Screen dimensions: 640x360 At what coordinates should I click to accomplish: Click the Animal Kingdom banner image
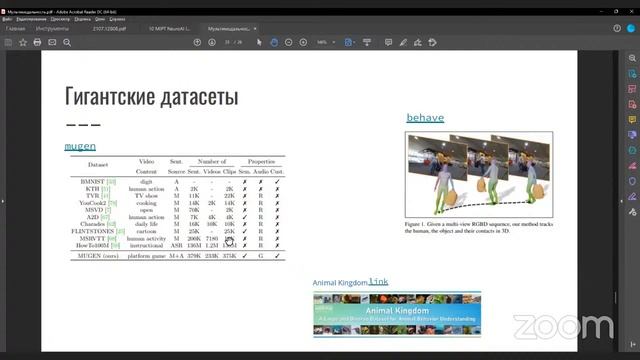397,314
